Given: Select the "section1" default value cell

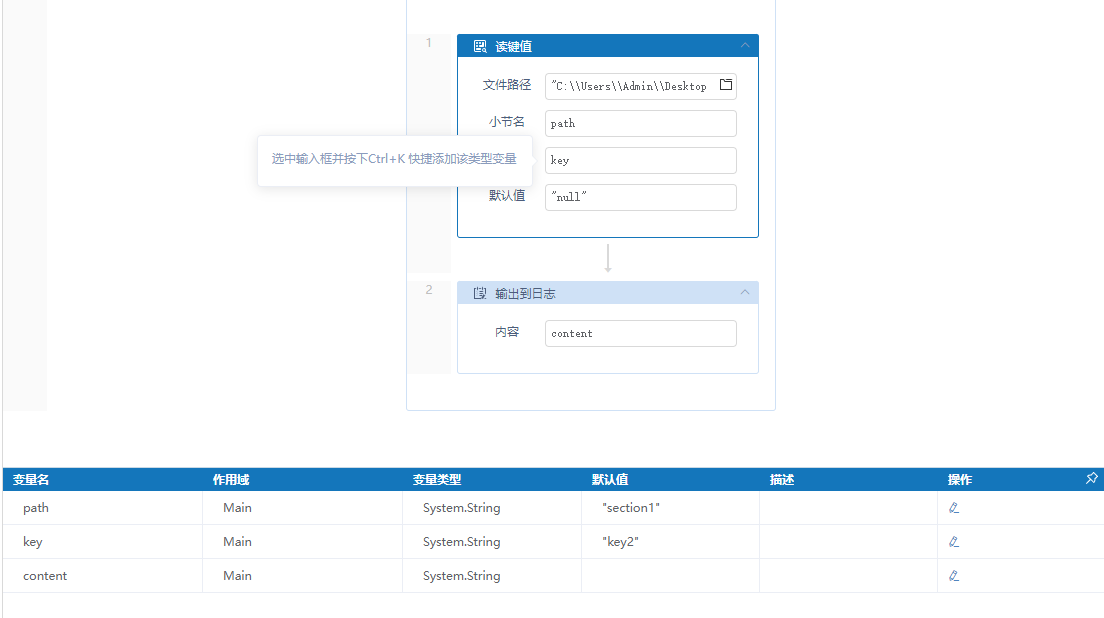Looking at the screenshot, I should (x=631, y=508).
